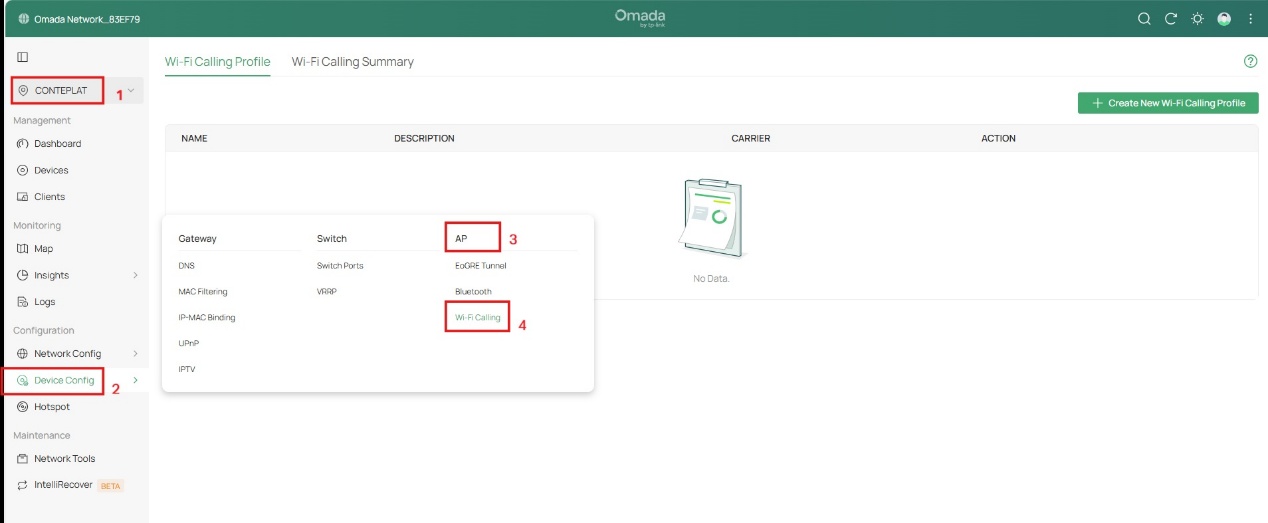Expand the Insights submenu chevron

(135, 275)
